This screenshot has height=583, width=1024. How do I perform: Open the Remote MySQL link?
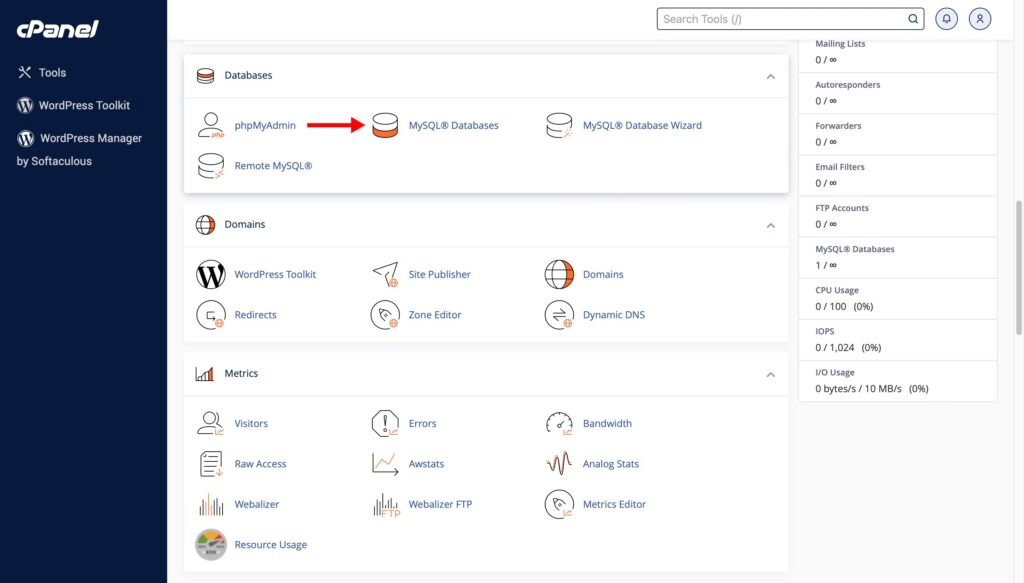(x=273, y=166)
